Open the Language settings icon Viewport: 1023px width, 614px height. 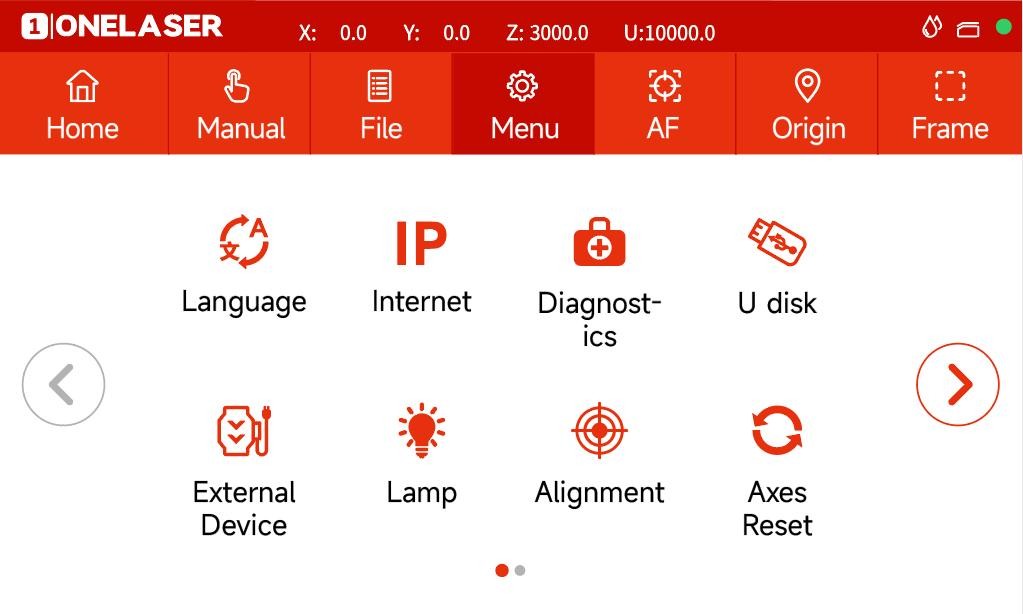tap(244, 241)
